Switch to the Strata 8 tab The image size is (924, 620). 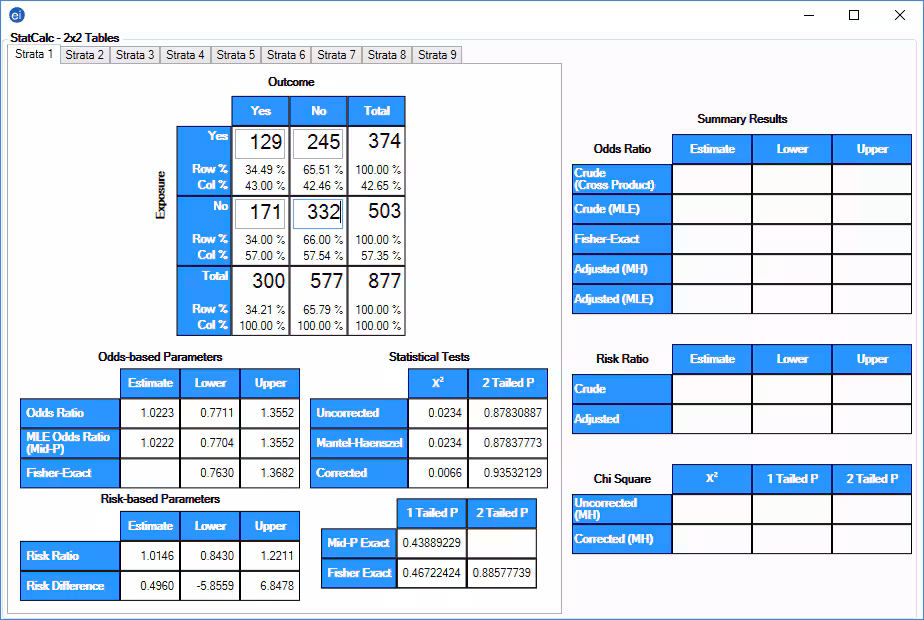387,55
